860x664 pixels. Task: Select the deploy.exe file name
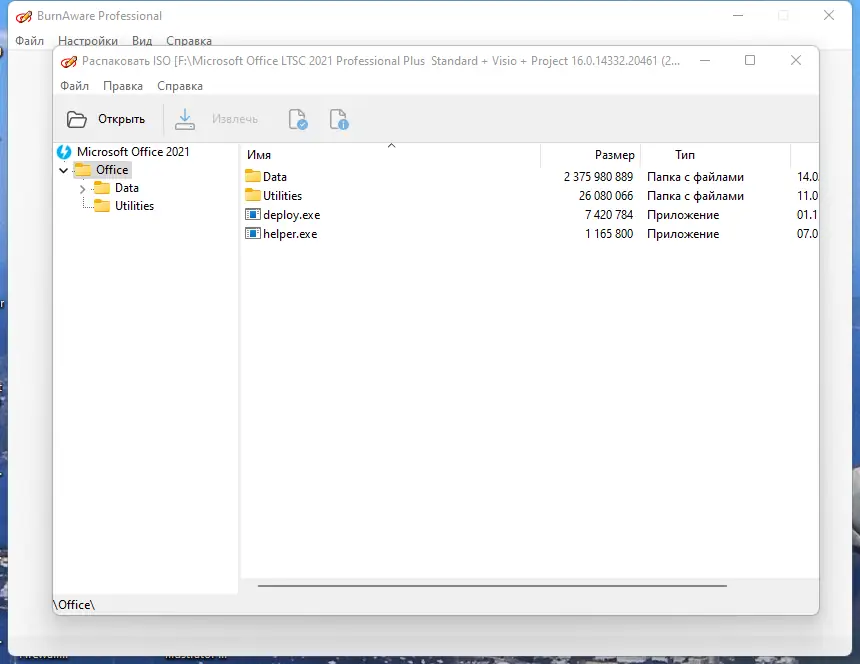coord(291,215)
